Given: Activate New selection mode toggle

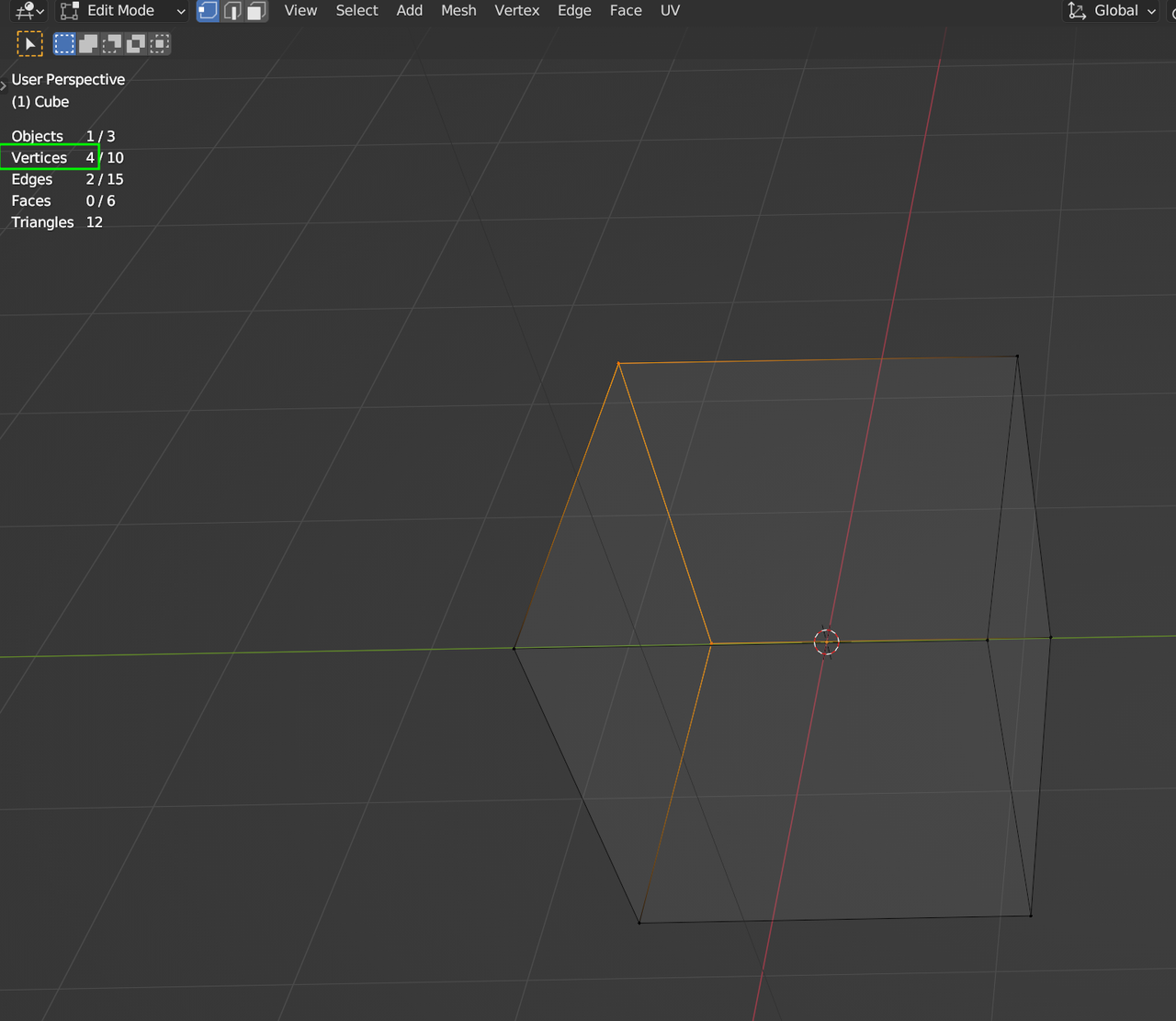Looking at the screenshot, I should click(63, 43).
